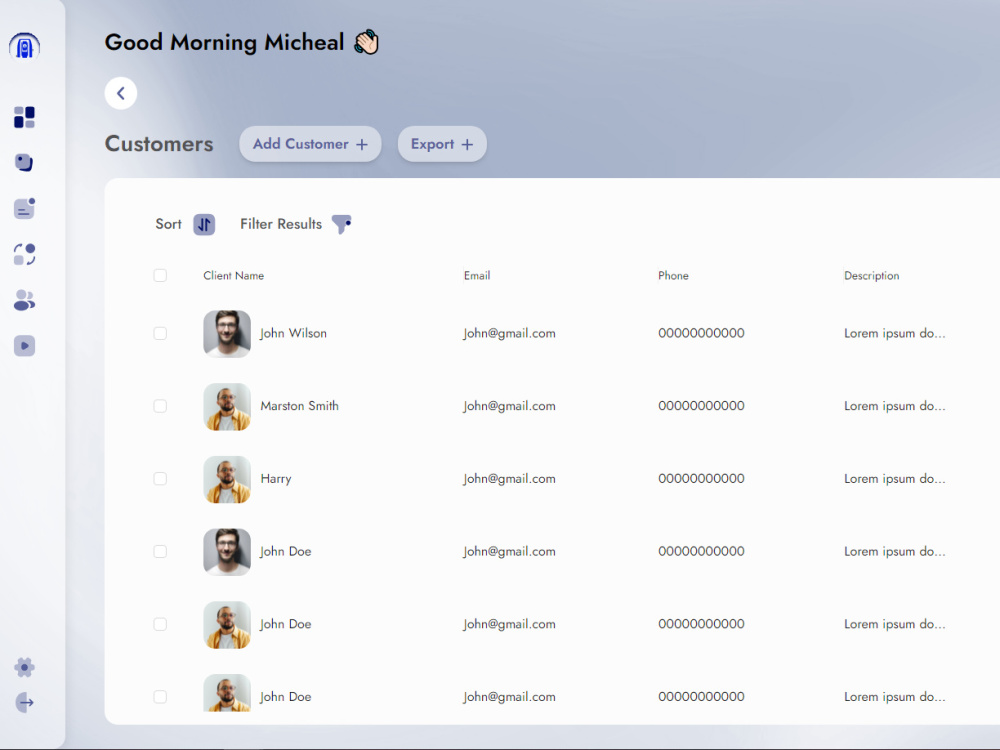Click the logout arrow icon
Viewport: 1000px width, 750px height.
[24, 703]
